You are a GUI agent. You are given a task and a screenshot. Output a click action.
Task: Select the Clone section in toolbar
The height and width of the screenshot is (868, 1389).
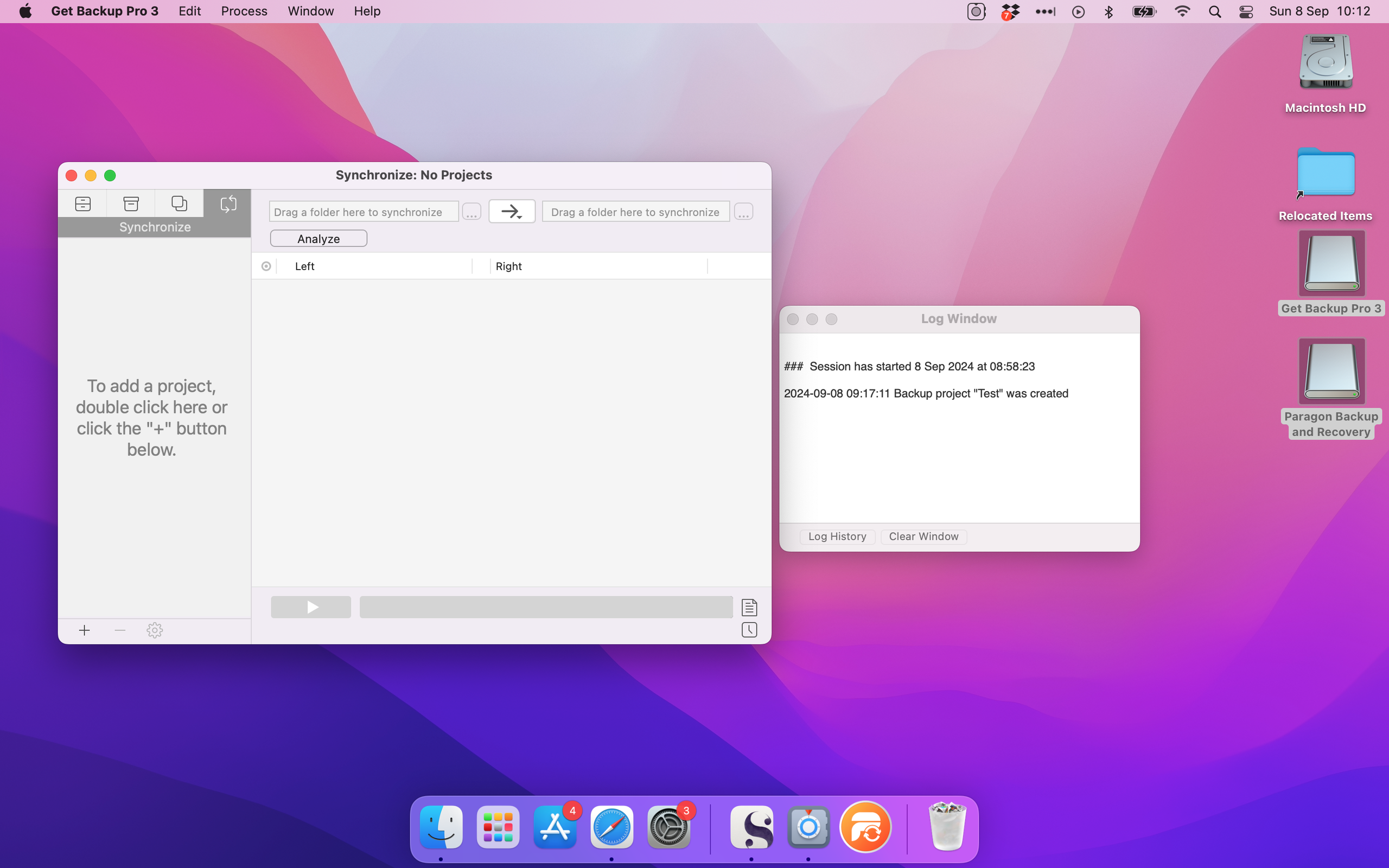click(x=179, y=203)
